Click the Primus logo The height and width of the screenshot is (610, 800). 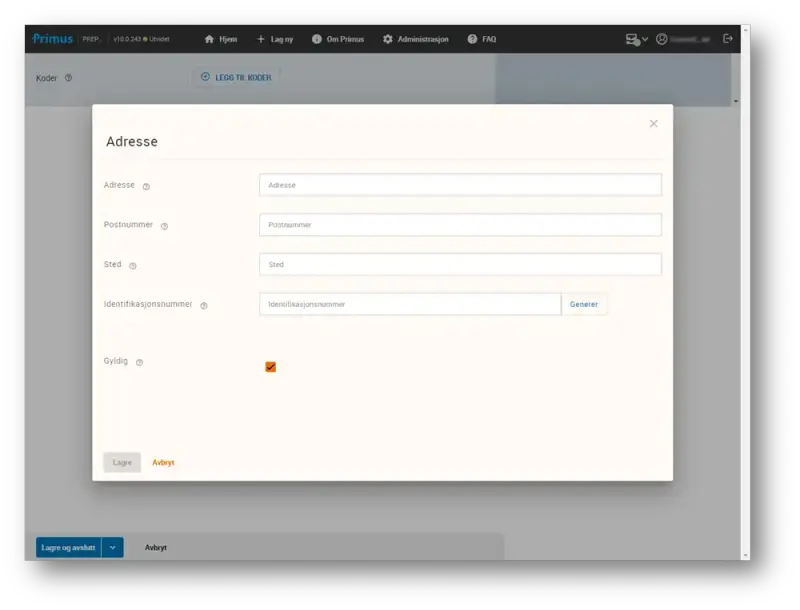tap(52, 39)
